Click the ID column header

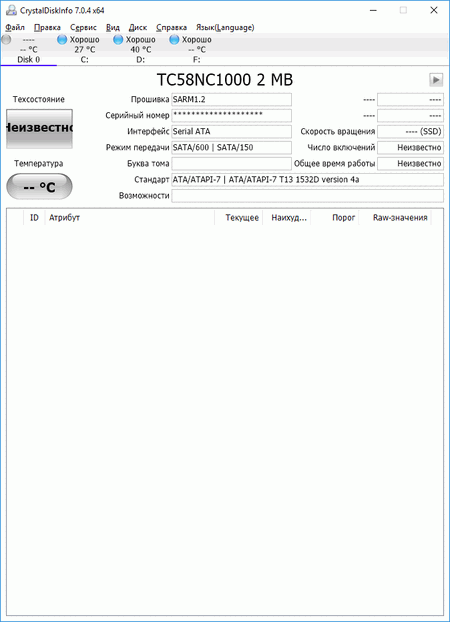[34, 217]
